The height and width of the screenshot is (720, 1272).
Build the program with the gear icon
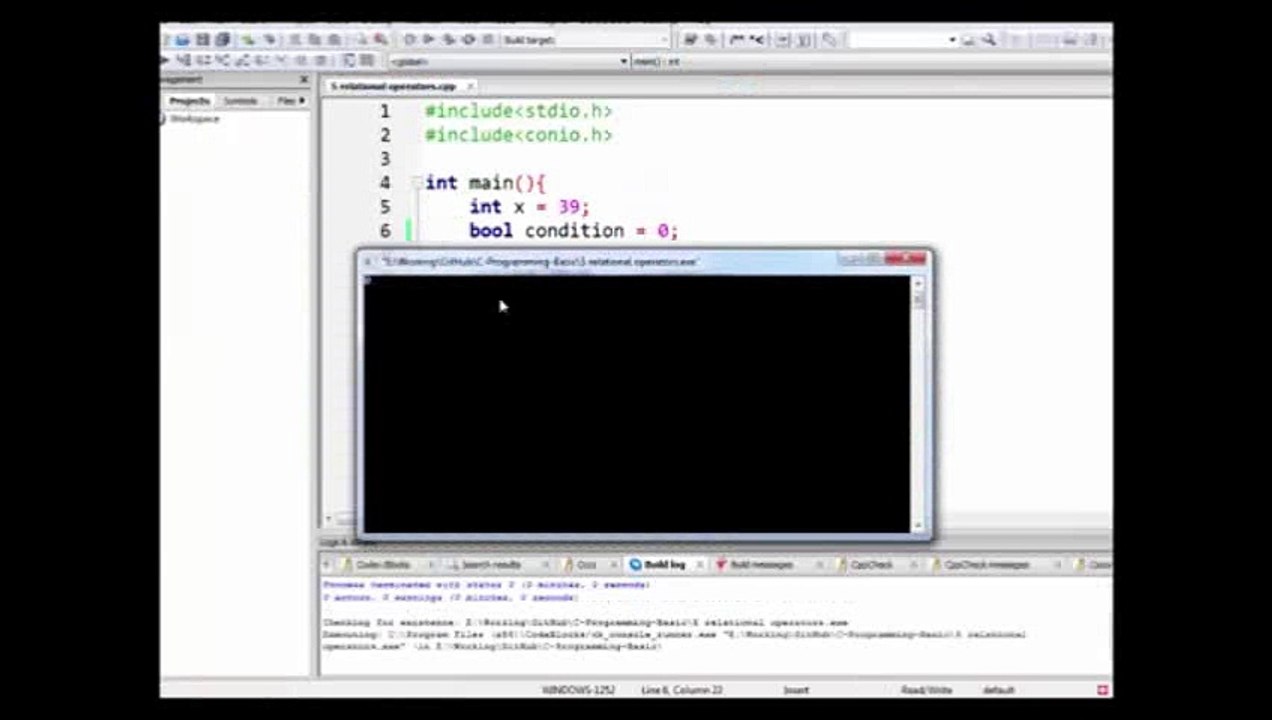pos(410,40)
